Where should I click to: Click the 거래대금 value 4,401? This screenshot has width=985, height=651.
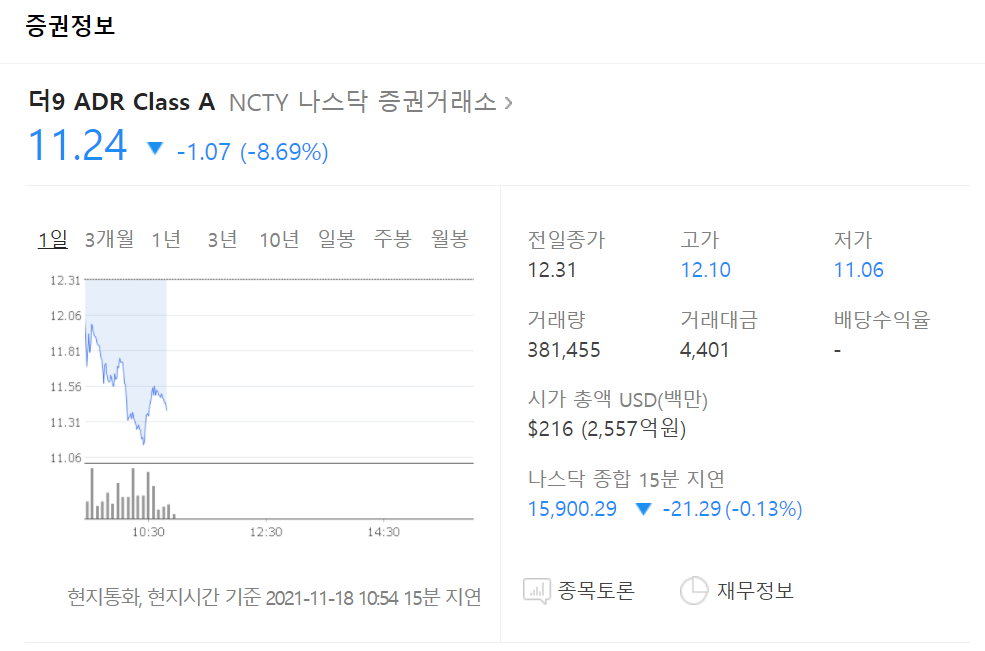(x=705, y=349)
